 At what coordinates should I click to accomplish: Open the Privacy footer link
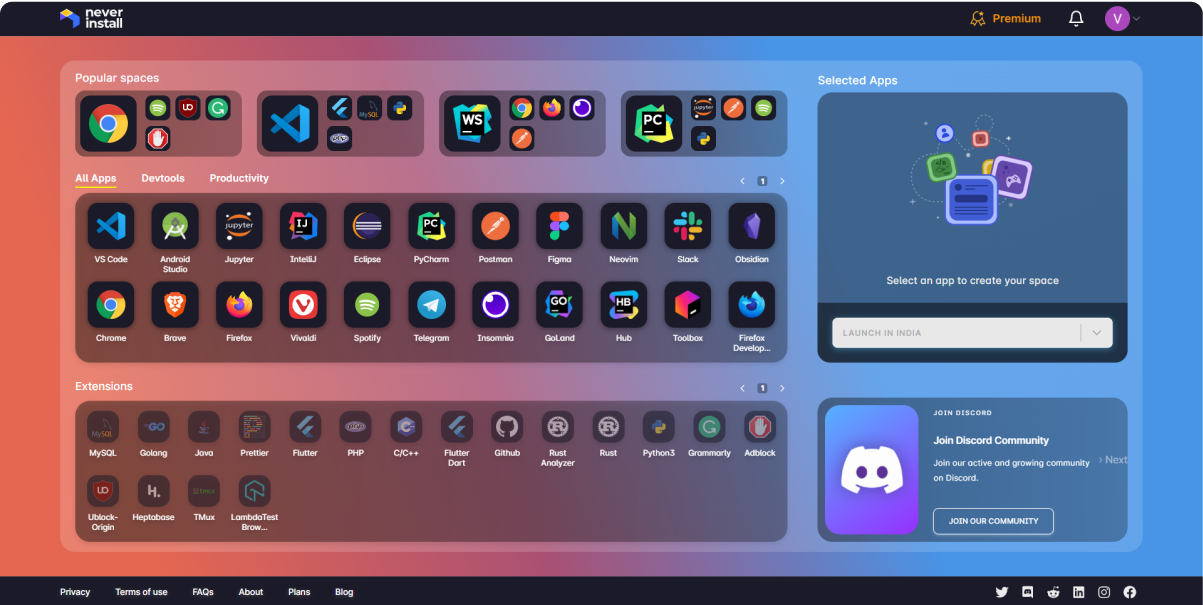click(75, 592)
